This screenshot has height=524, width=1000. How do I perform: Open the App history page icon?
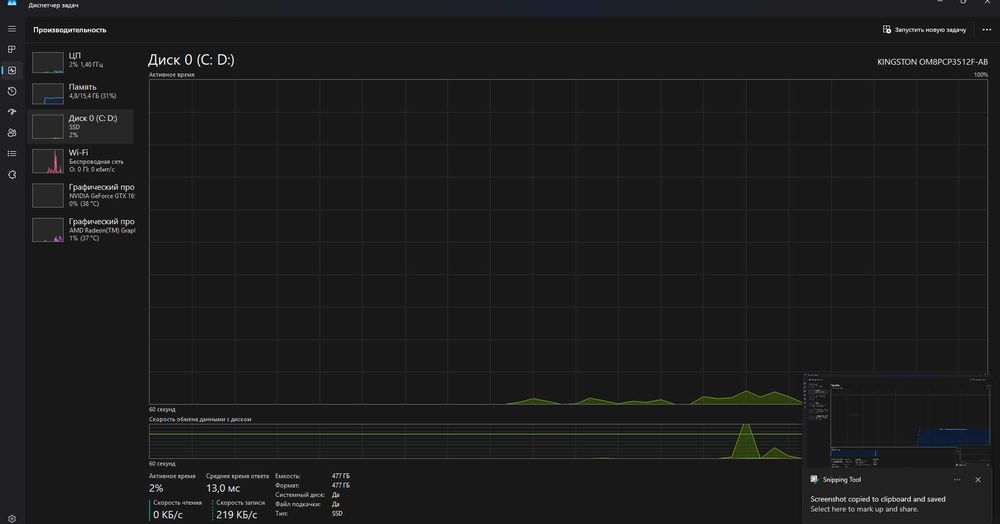11,91
